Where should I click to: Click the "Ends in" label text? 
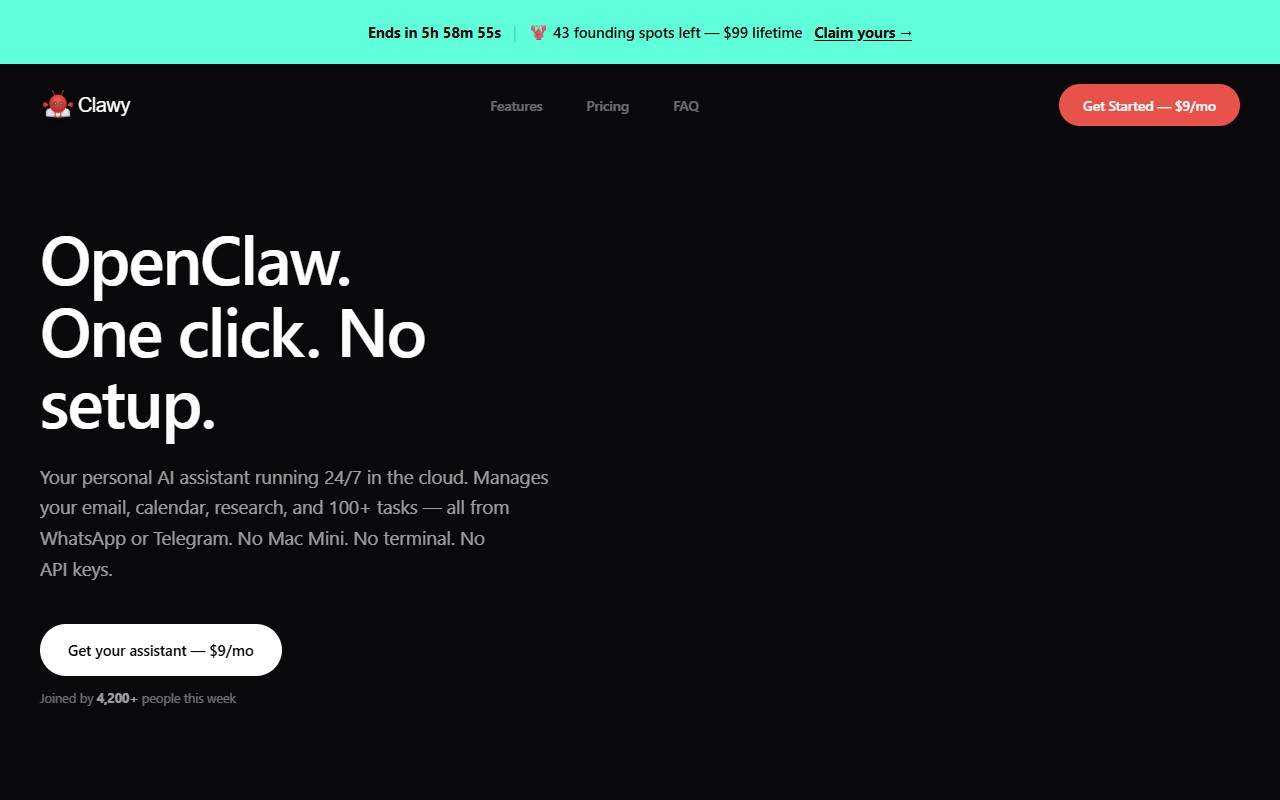[x=390, y=33]
